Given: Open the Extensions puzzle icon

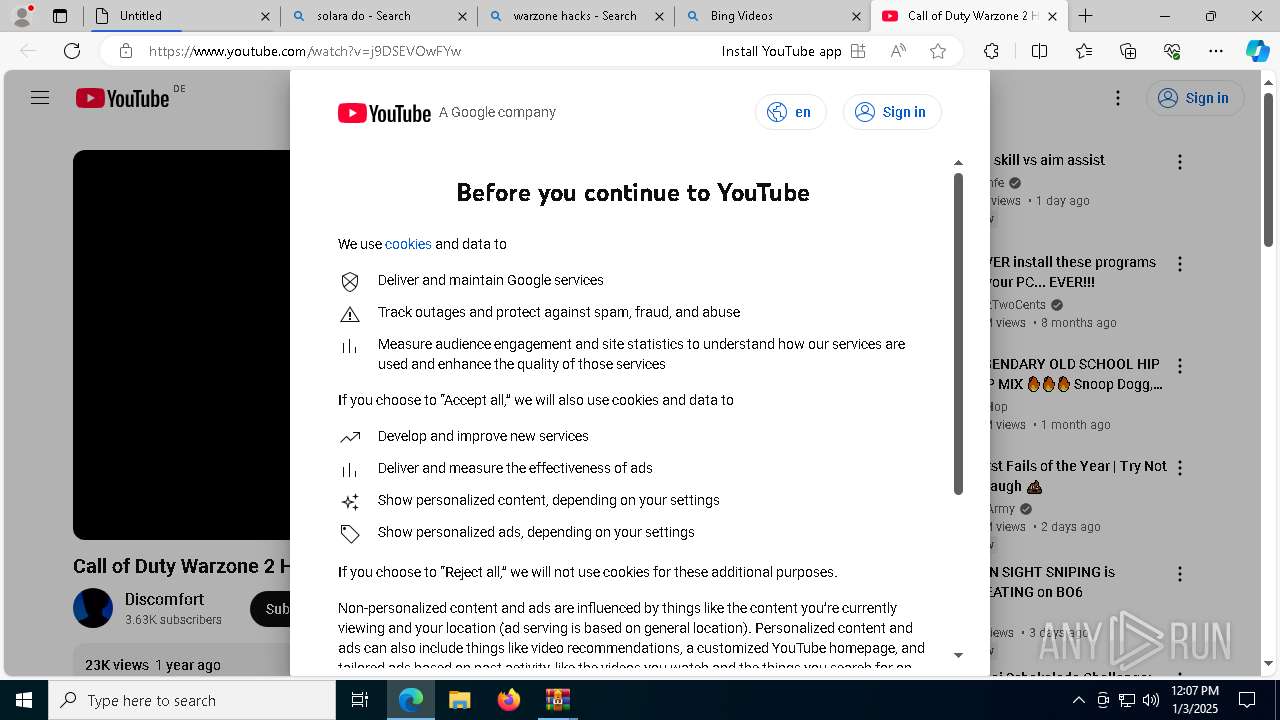Looking at the screenshot, I should (x=991, y=51).
